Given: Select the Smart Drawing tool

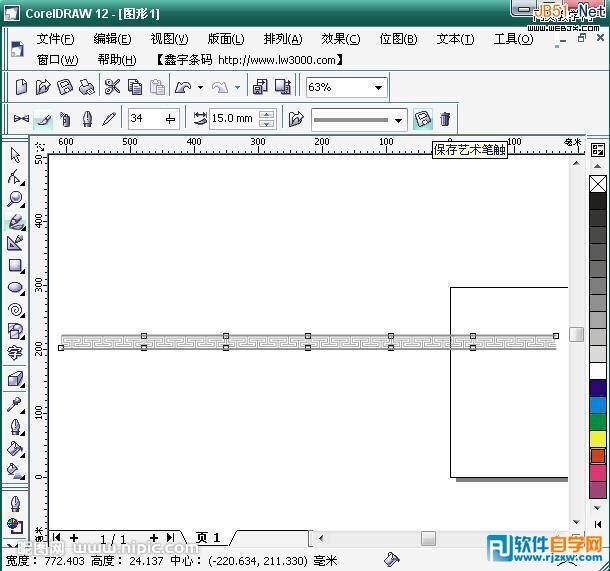Looking at the screenshot, I should tap(15, 243).
